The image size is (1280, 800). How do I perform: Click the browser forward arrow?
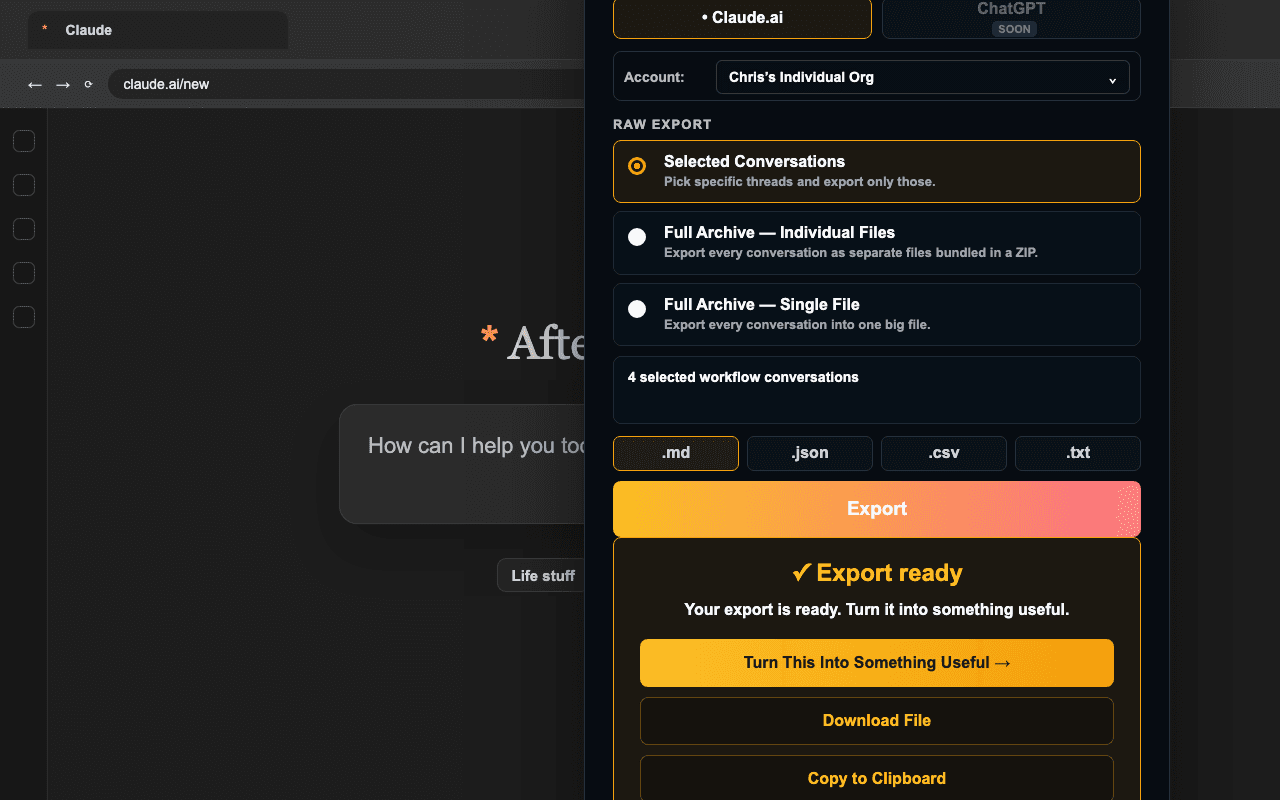point(63,85)
